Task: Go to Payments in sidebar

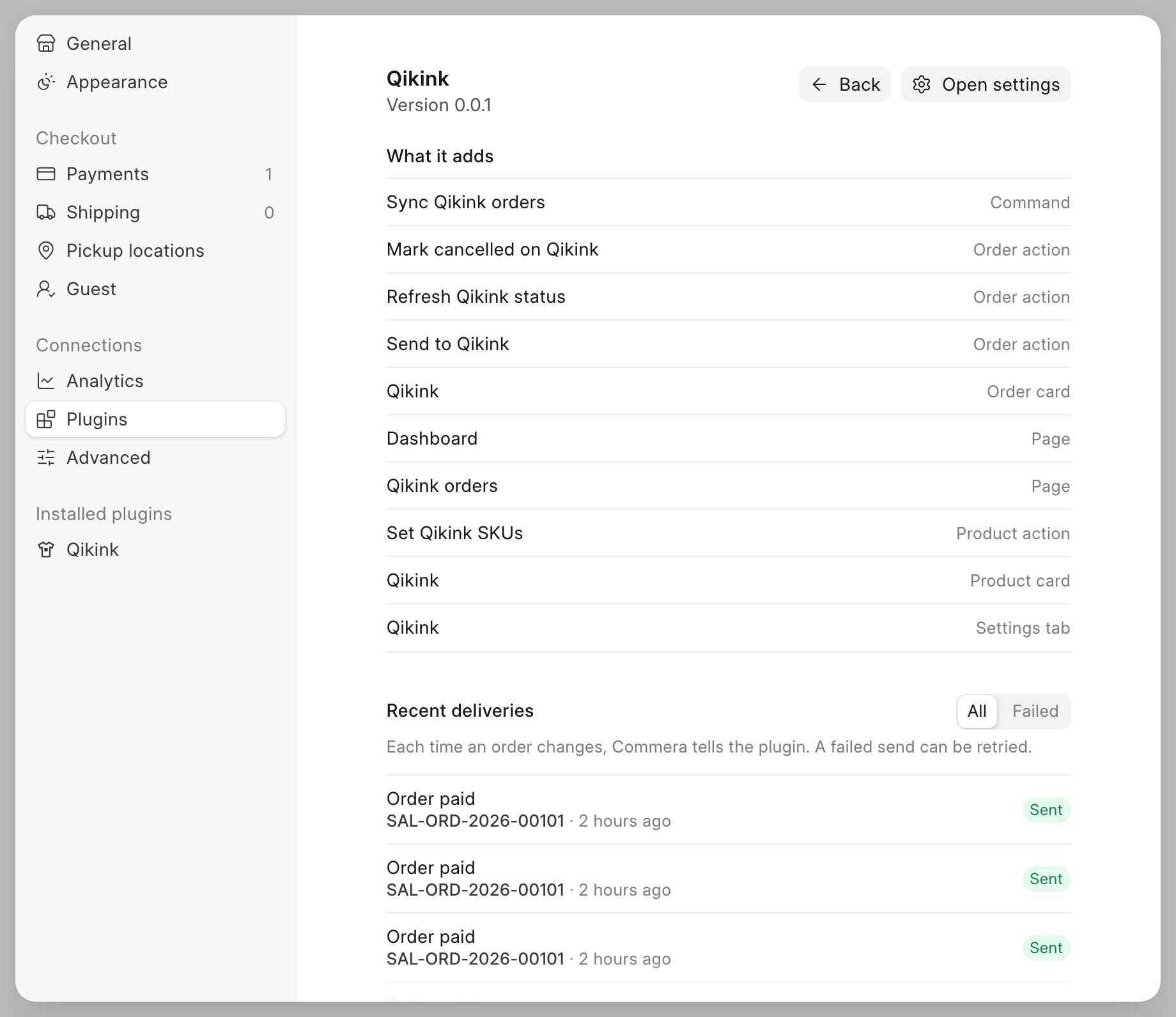Action: [155, 174]
